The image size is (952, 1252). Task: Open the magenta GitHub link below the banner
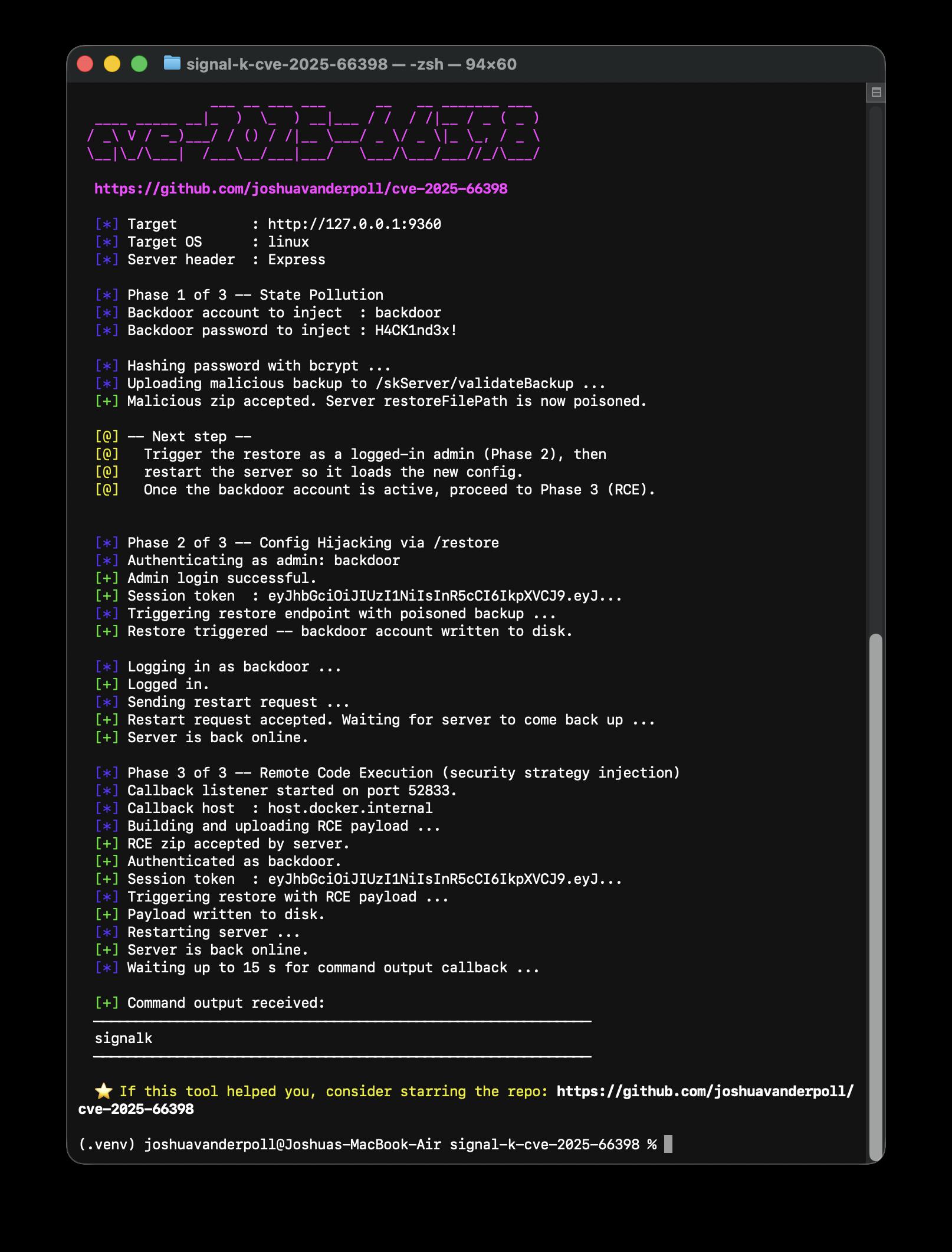[x=301, y=189]
